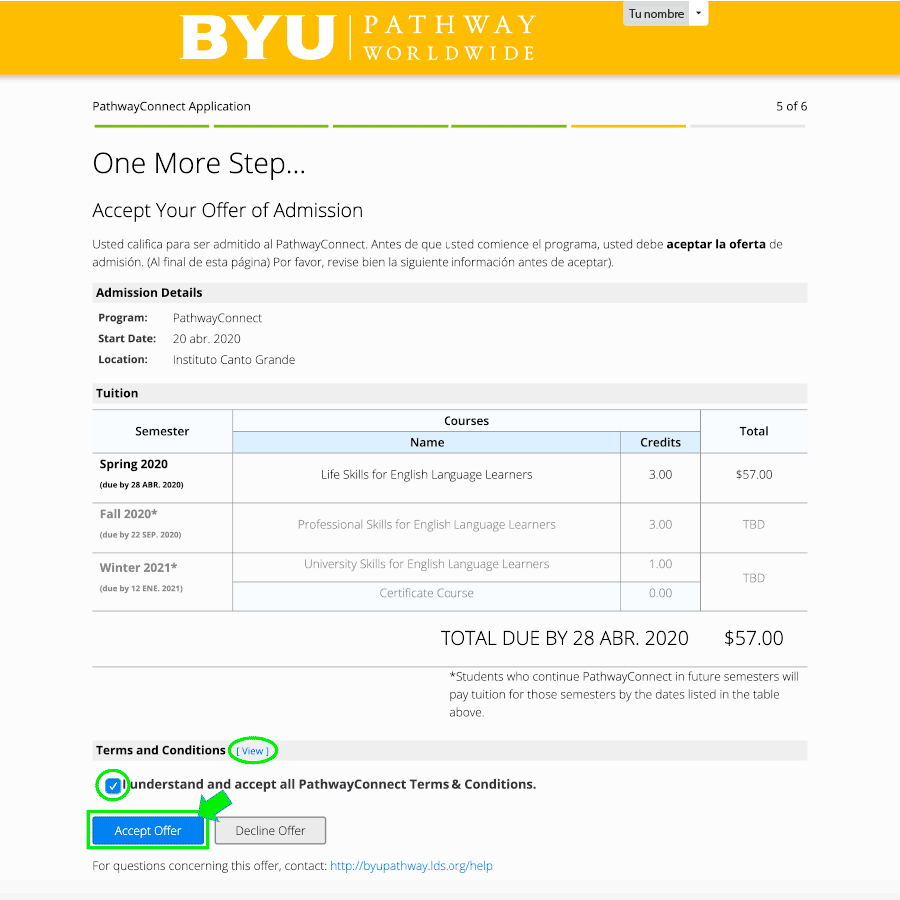Click the 5 of 6 step indicator

(x=791, y=106)
